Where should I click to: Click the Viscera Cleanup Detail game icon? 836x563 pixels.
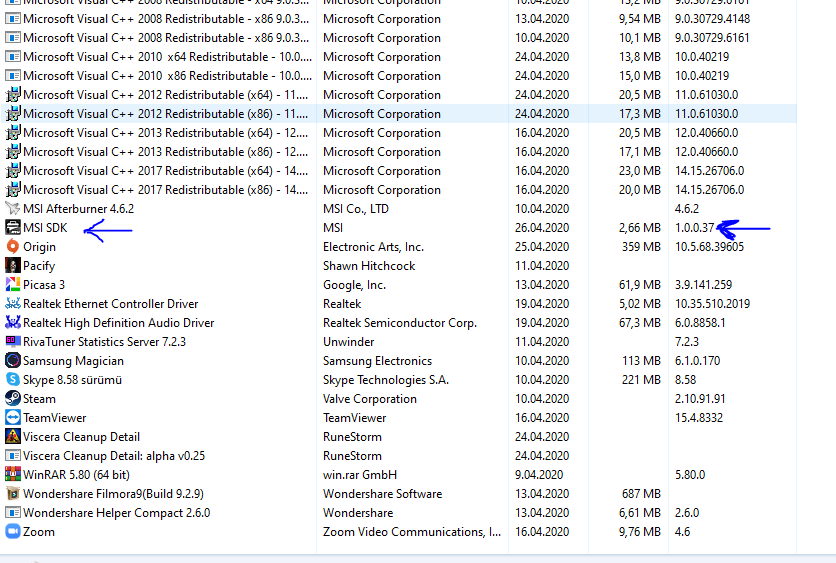click(x=13, y=437)
